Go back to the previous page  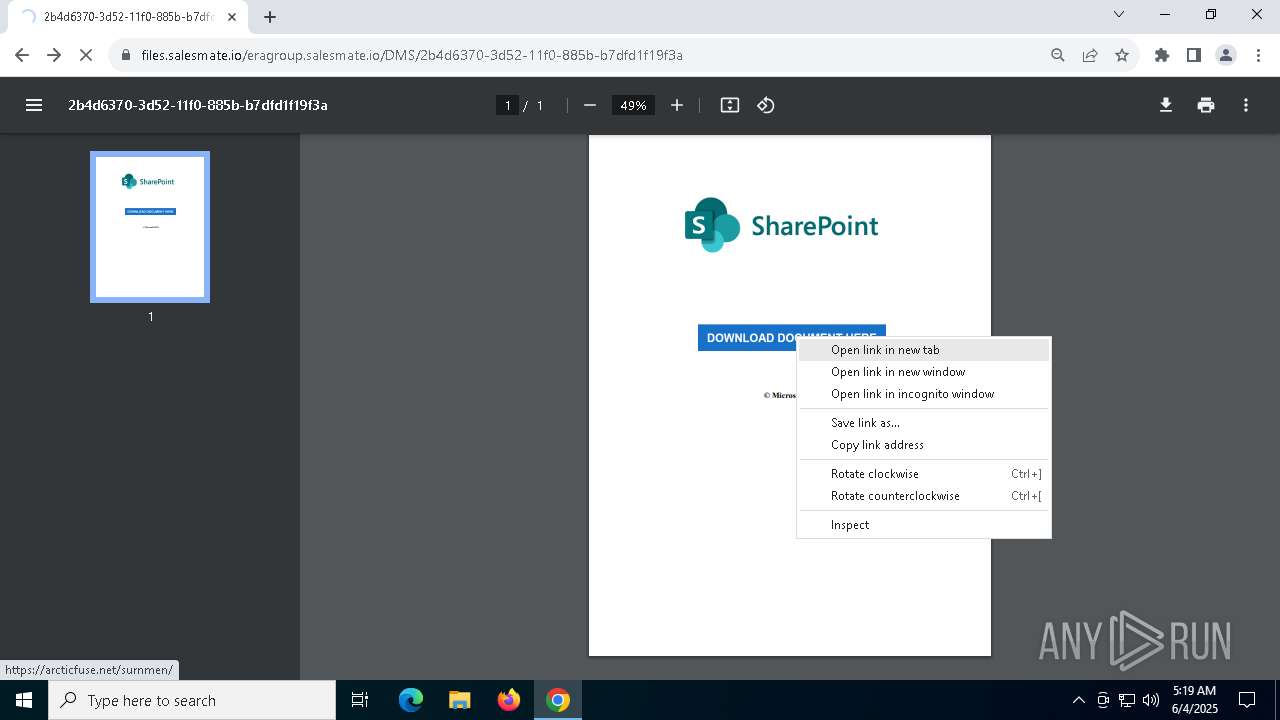(x=22, y=55)
